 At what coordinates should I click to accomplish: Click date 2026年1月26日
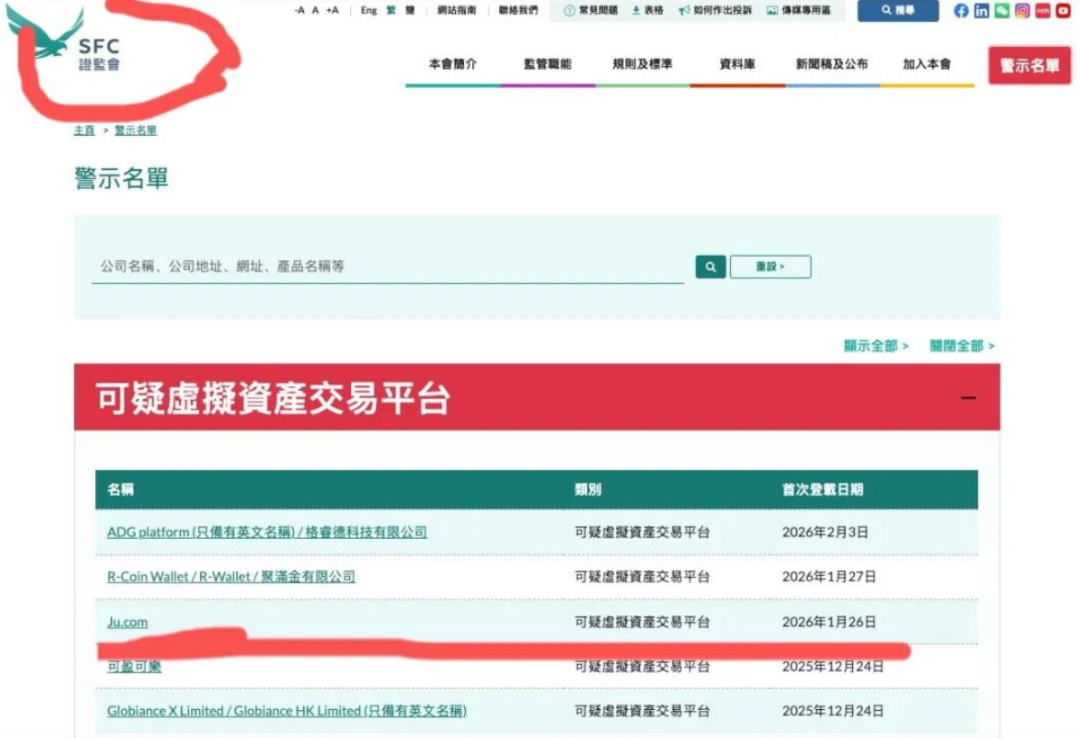[x=829, y=622]
